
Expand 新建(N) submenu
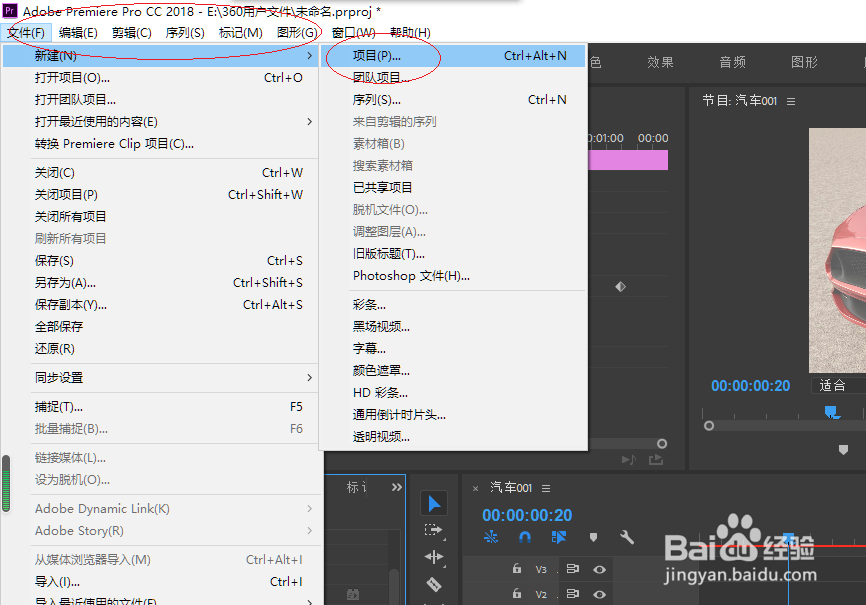pos(161,55)
